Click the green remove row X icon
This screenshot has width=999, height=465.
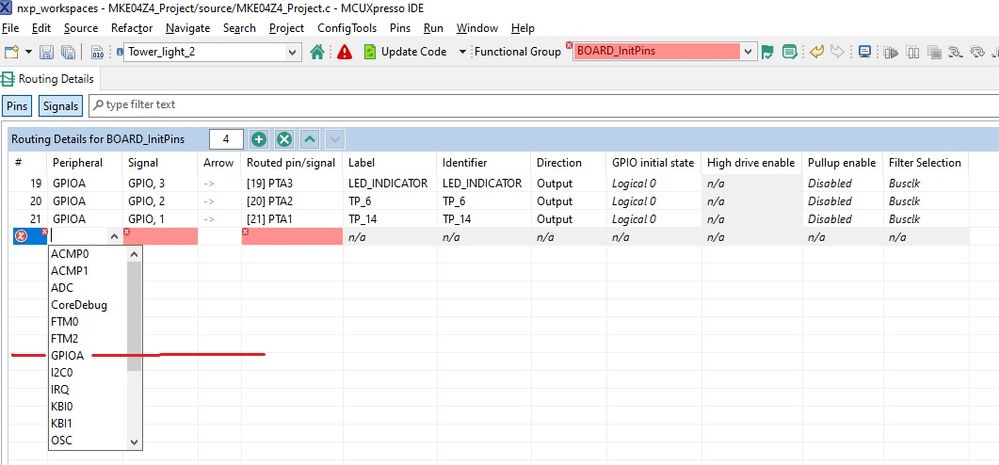(x=284, y=139)
